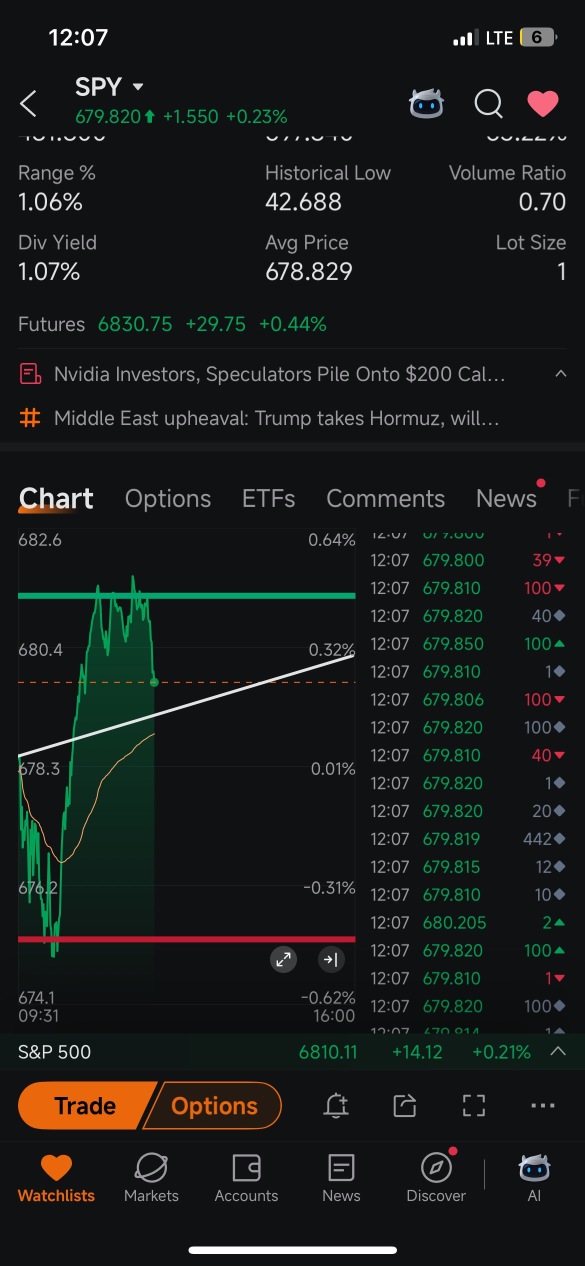This screenshot has width=585, height=1266.
Task: Tap the orange Trade button
Action: point(84,1106)
